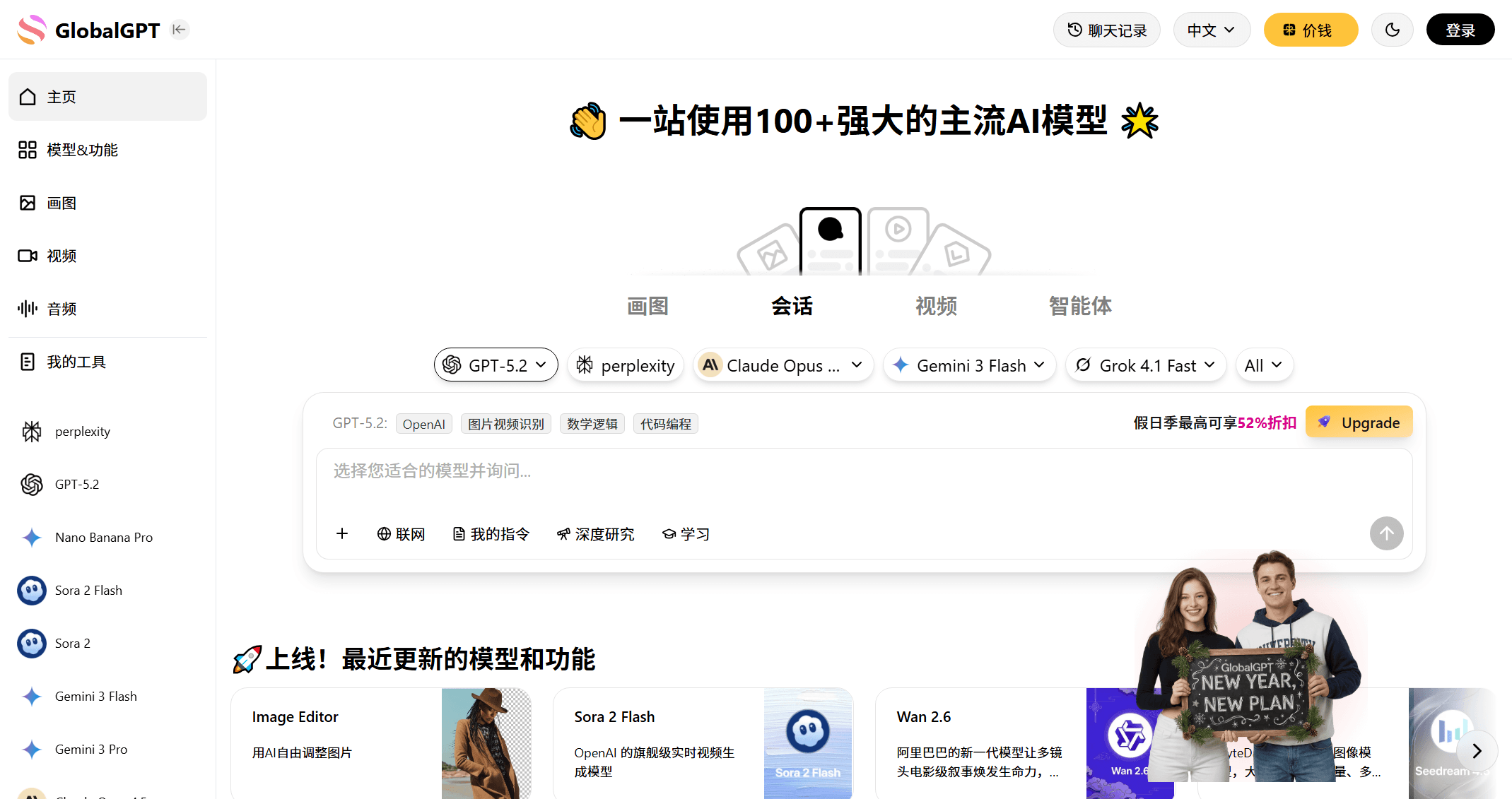Select the perplexity model in the sidebar
The image size is (1512, 799).
[x=82, y=431]
